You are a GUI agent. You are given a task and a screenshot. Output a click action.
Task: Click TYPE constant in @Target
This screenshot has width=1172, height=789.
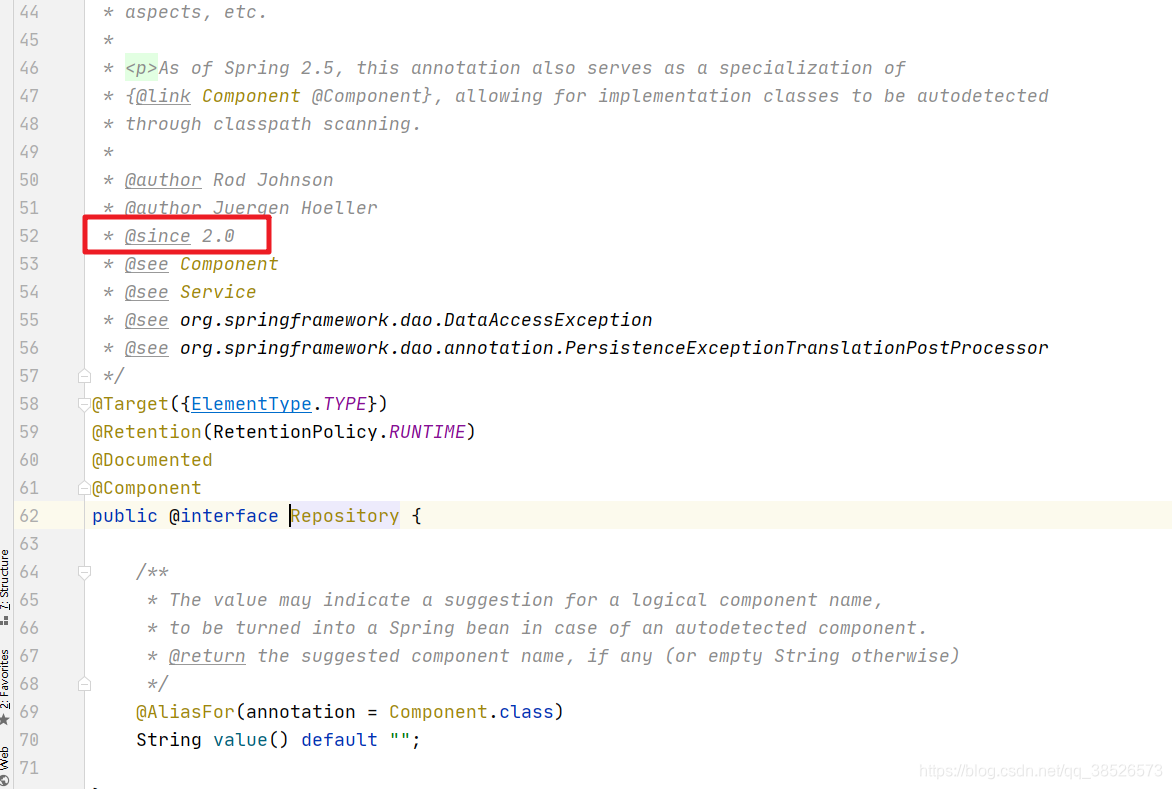click(345, 404)
